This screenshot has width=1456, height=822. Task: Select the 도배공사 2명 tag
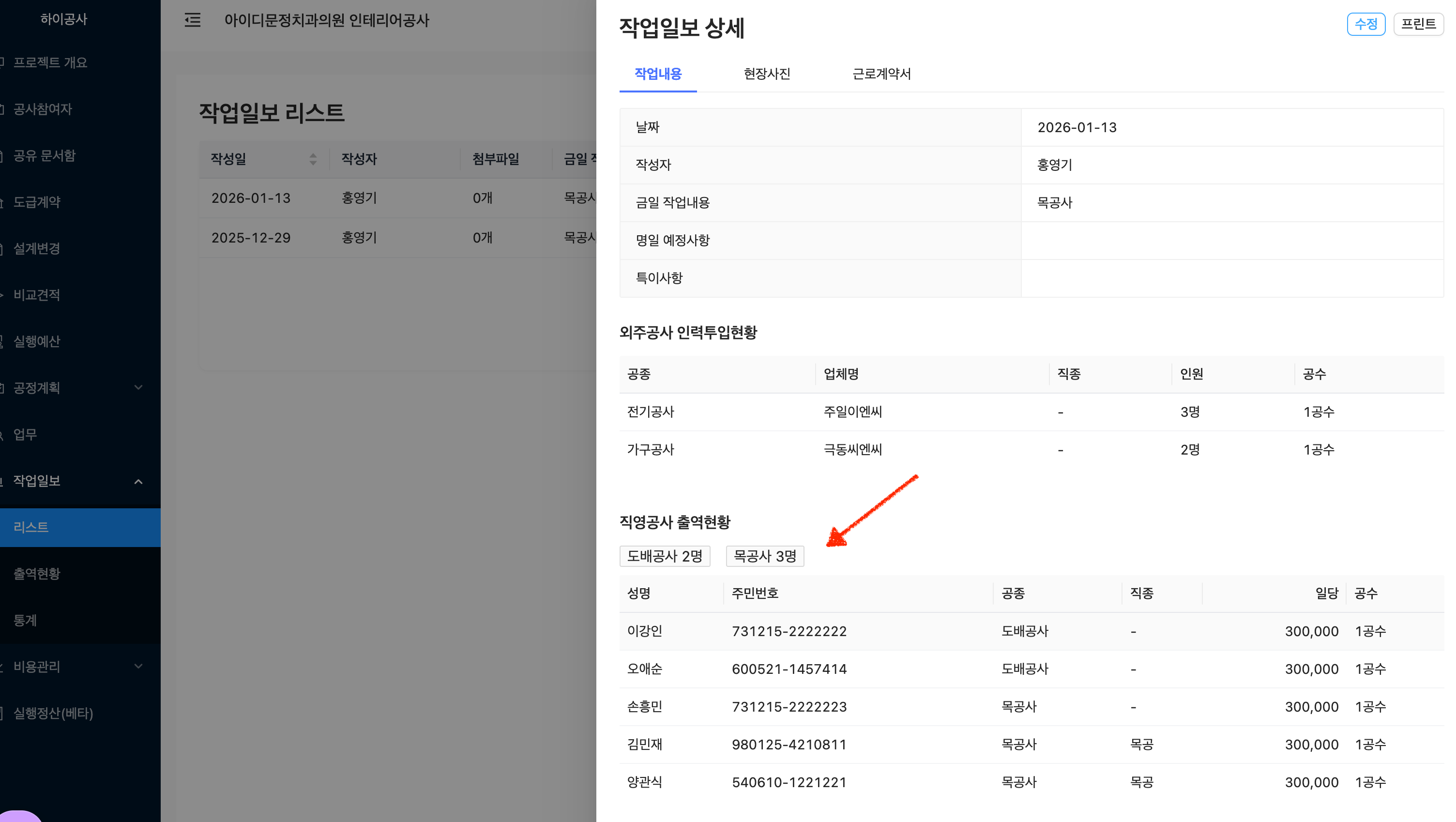665,556
